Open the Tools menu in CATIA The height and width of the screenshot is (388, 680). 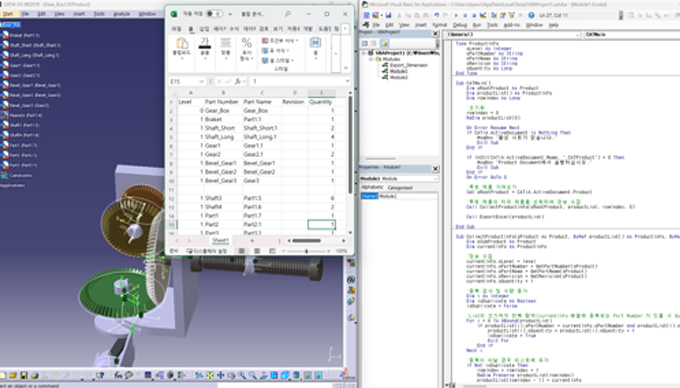coord(99,14)
